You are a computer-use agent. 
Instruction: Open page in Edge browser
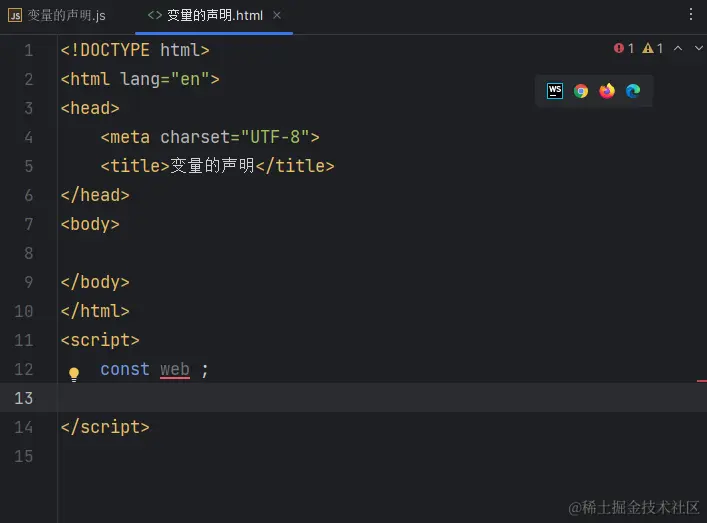coord(633,91)
